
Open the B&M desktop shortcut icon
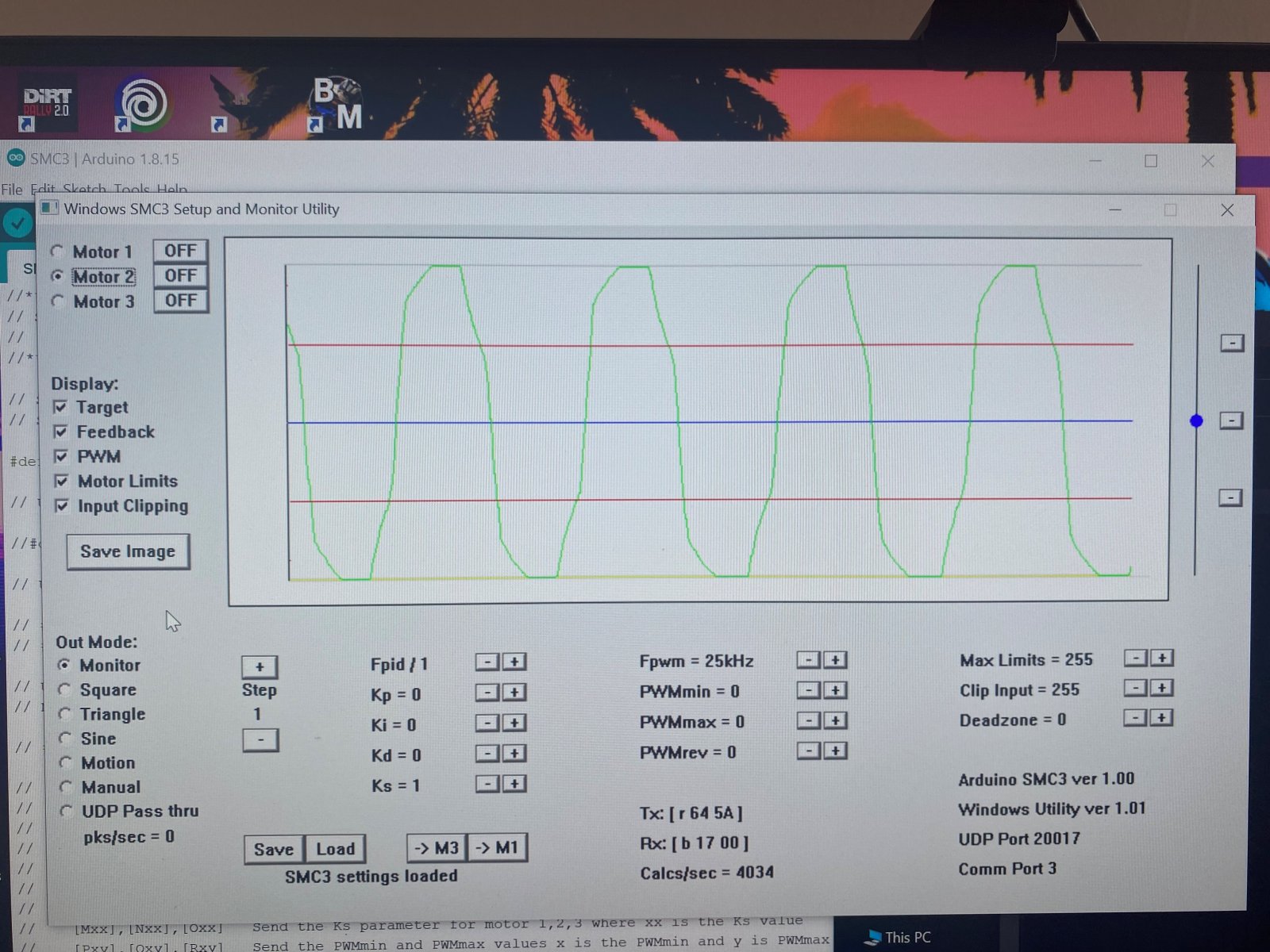[336, 104]
